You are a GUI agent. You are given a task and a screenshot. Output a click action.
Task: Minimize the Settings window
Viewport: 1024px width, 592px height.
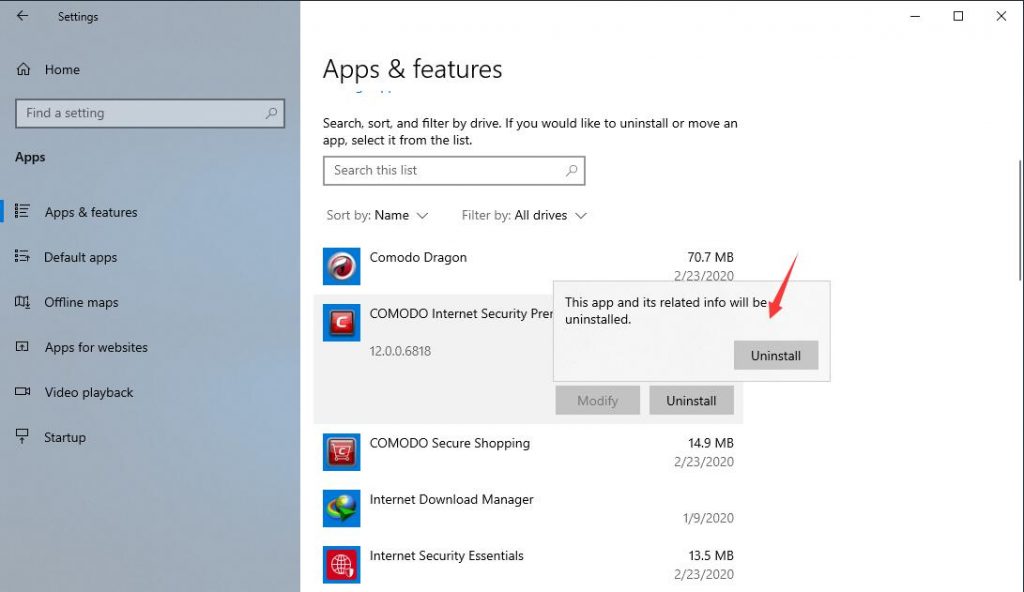915,16
